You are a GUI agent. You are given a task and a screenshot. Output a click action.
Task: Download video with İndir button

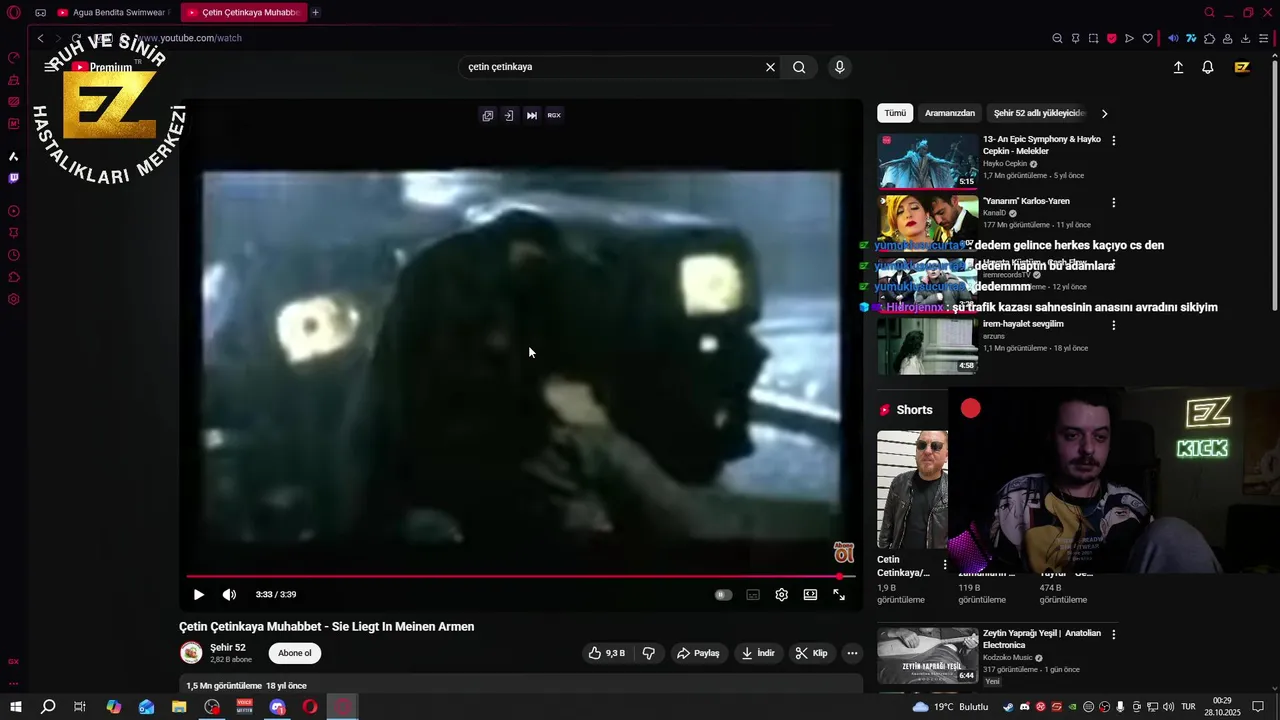pyautogui.click(x=757, y=653)
